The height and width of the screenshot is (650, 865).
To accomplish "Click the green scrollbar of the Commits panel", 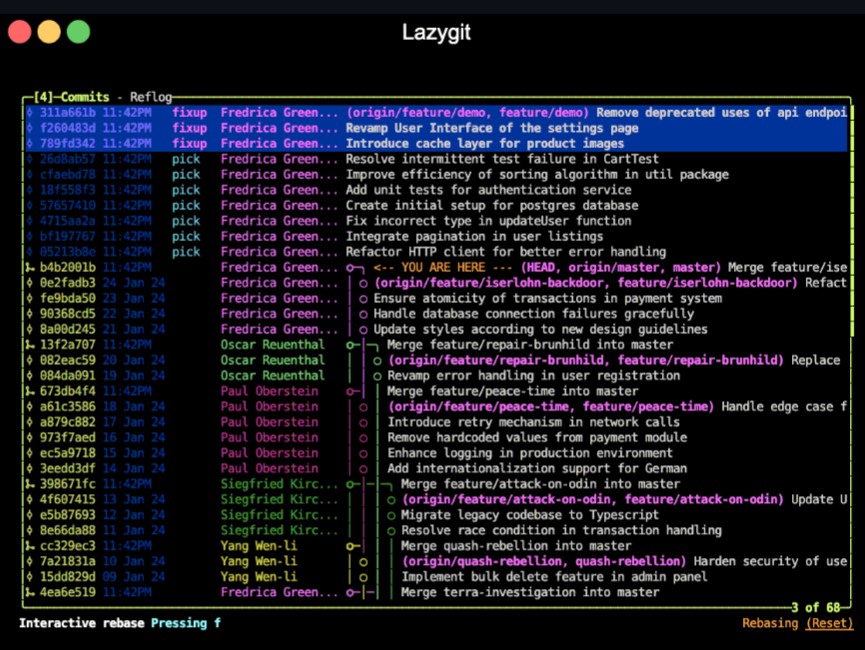I will click(x=851, y=221).
